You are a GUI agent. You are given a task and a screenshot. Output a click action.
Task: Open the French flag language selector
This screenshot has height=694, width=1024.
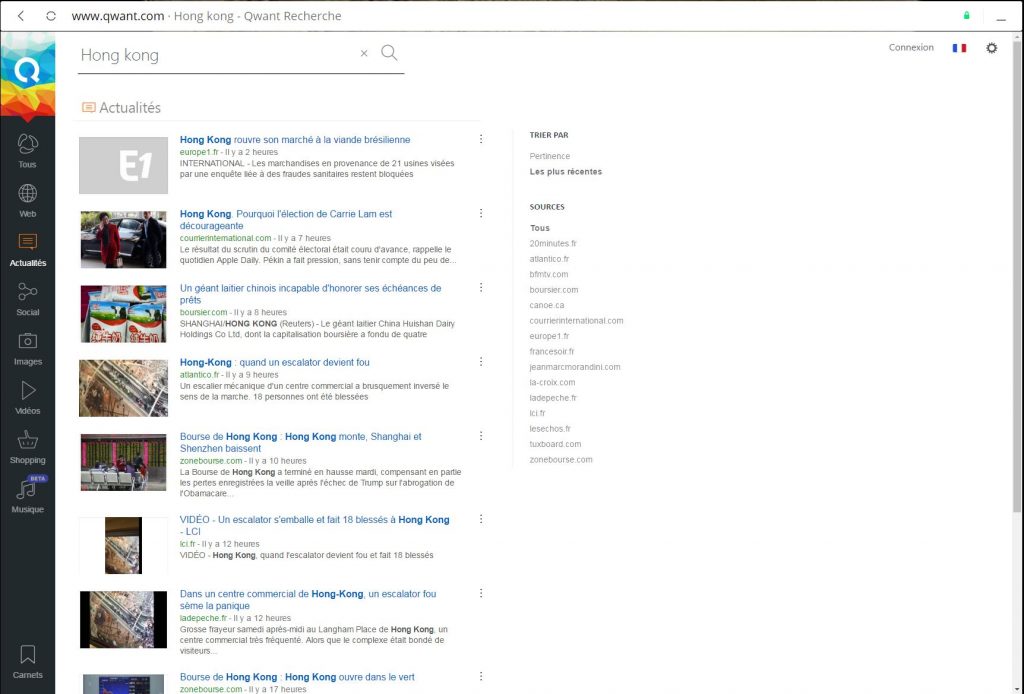coord(959,48)
